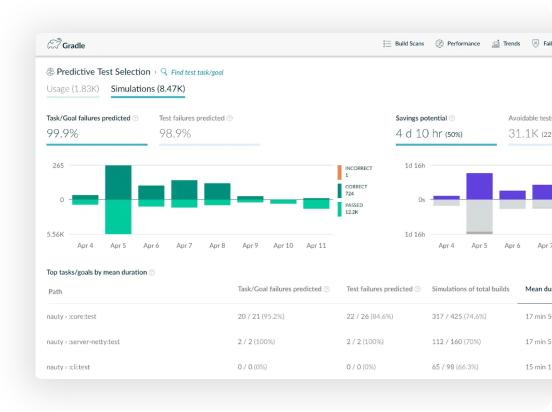This screenshot has width=552, height=412.
Task: Switch to the Usage (1.83K) tab
Action: tap(73, 89)
